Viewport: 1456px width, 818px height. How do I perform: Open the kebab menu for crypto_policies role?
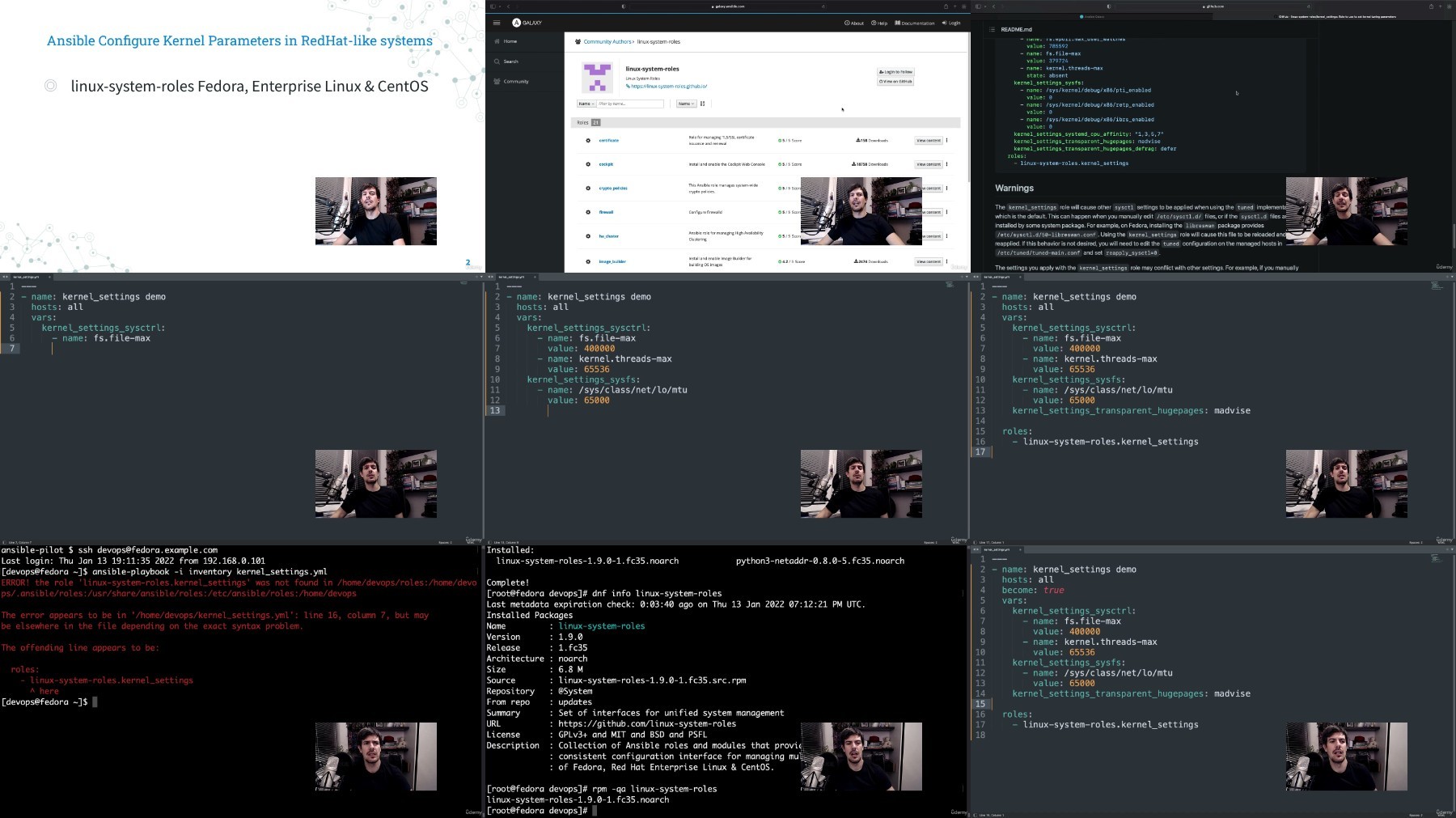pyautogui.click(x=947, y=189)
